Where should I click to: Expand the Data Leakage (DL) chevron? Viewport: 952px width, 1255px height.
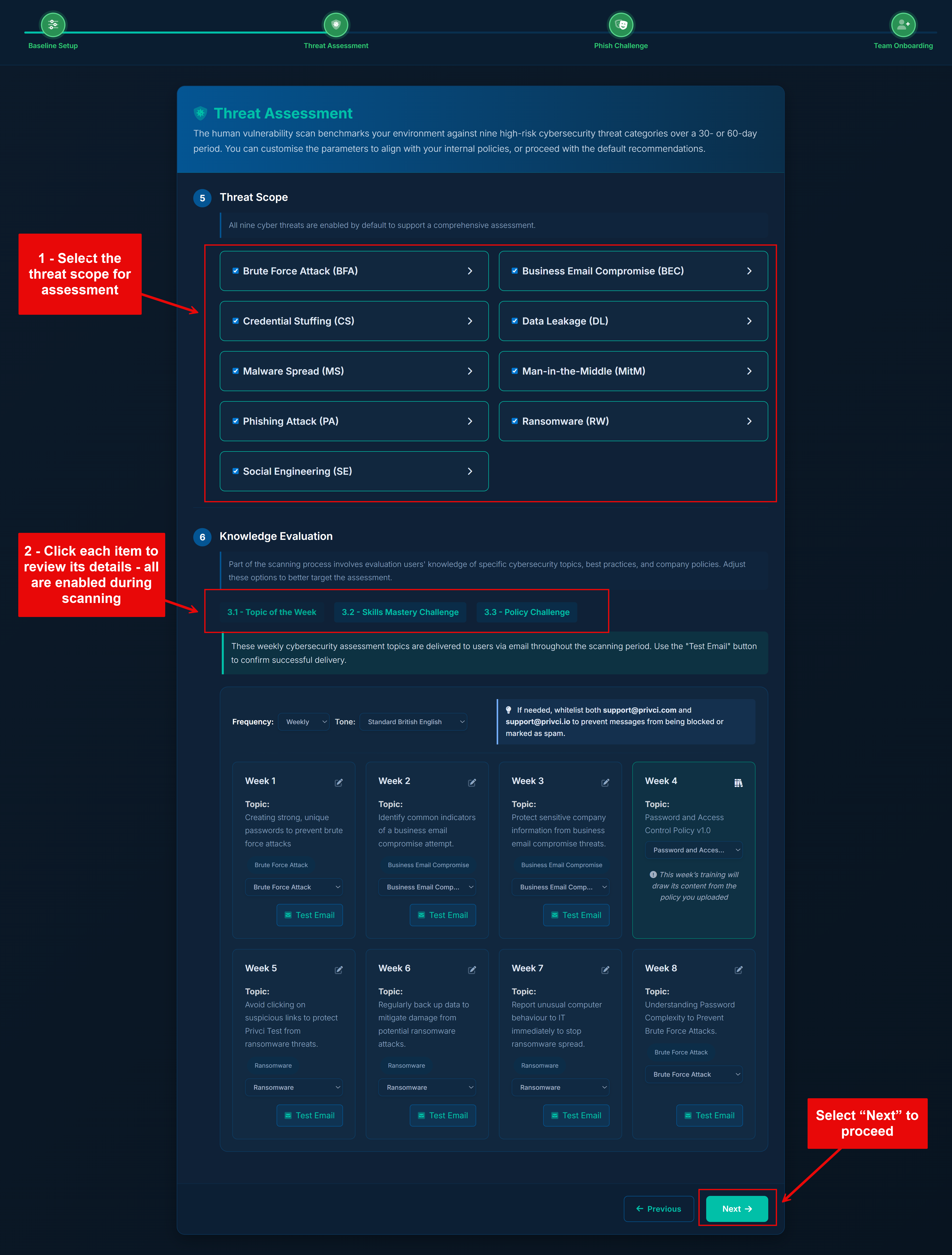point(749,321)
